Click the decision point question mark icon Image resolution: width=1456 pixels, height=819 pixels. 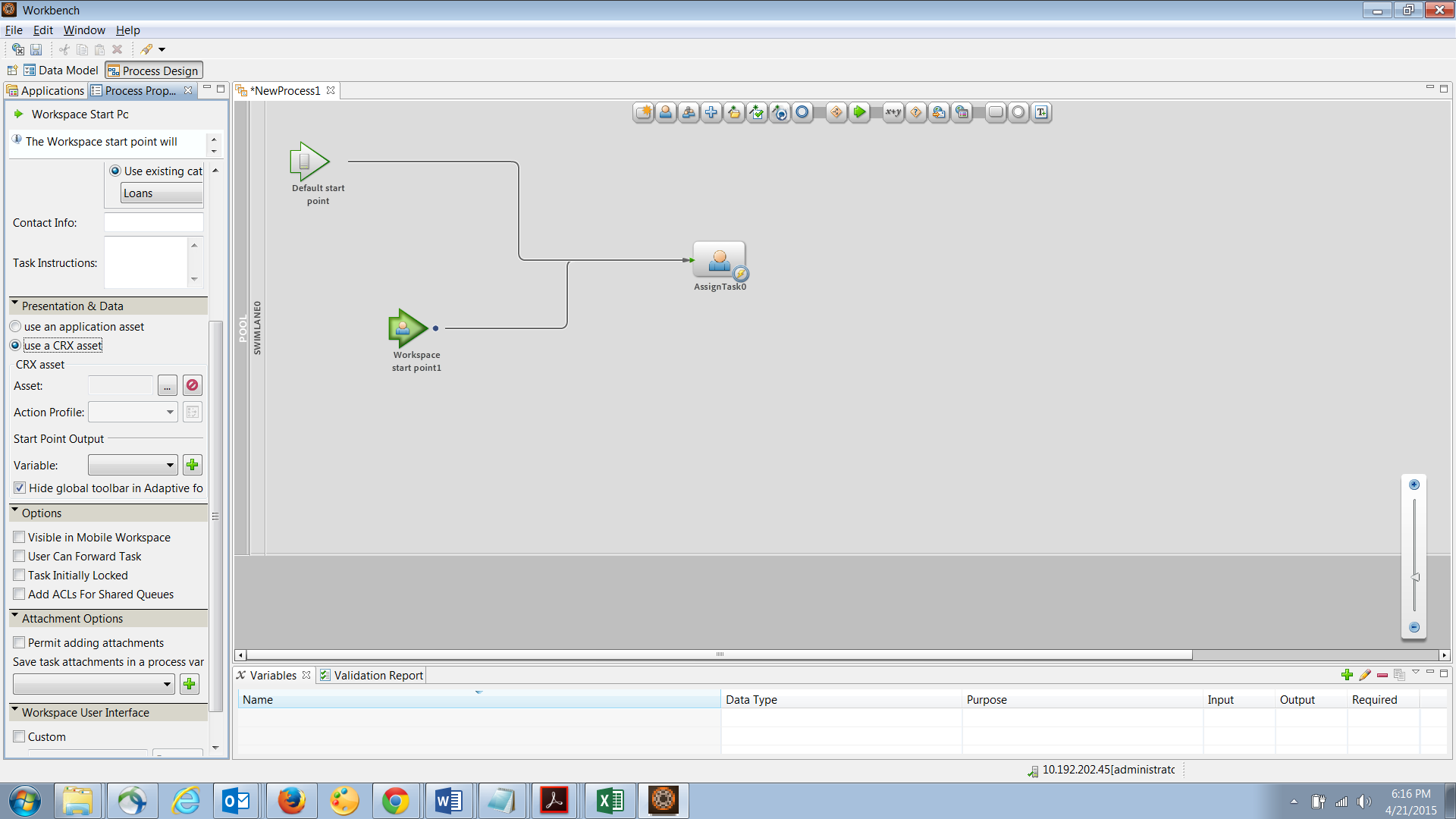pyautogui.click(x=916, y=112)
